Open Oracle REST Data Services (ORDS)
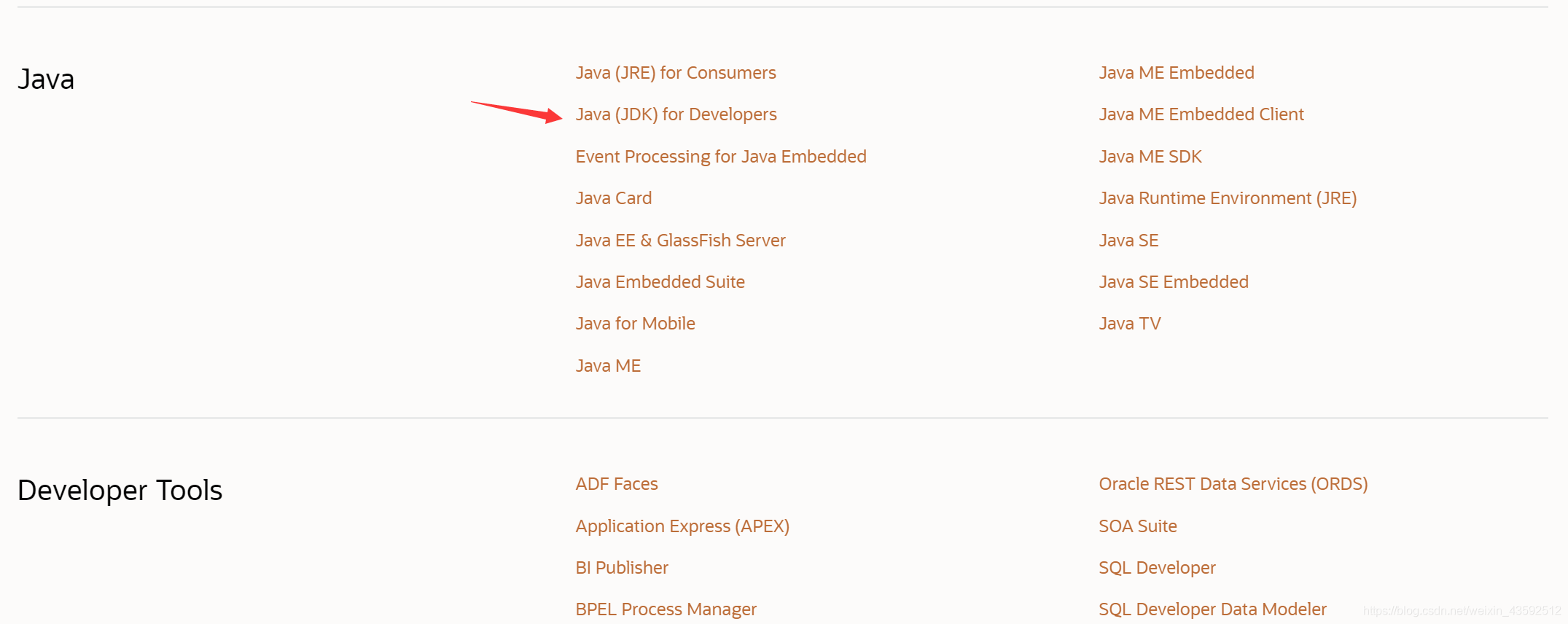This screenshot has height=624, width=1568. pyautogui.click(x=1233, y=484)
